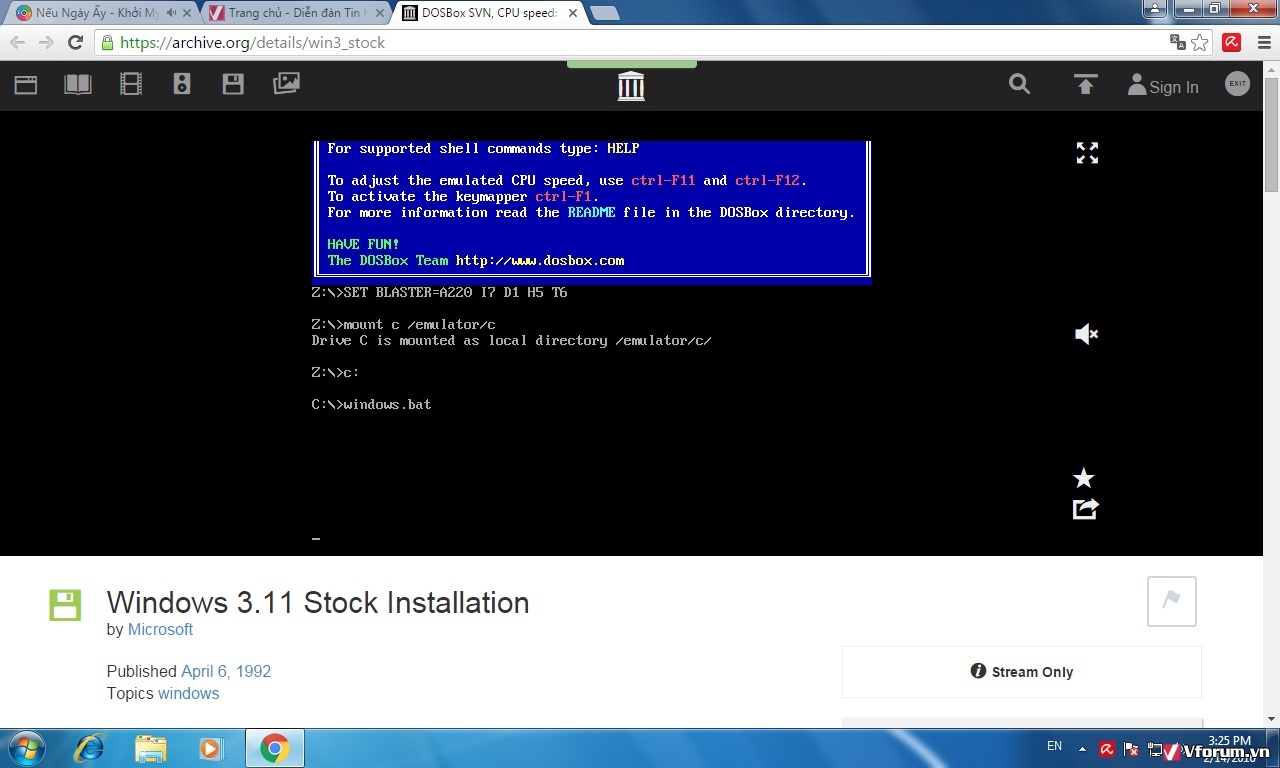Click the upload arrow icon
Image resolution: width=1280 pixels, height=768 pixels.
1086,85
